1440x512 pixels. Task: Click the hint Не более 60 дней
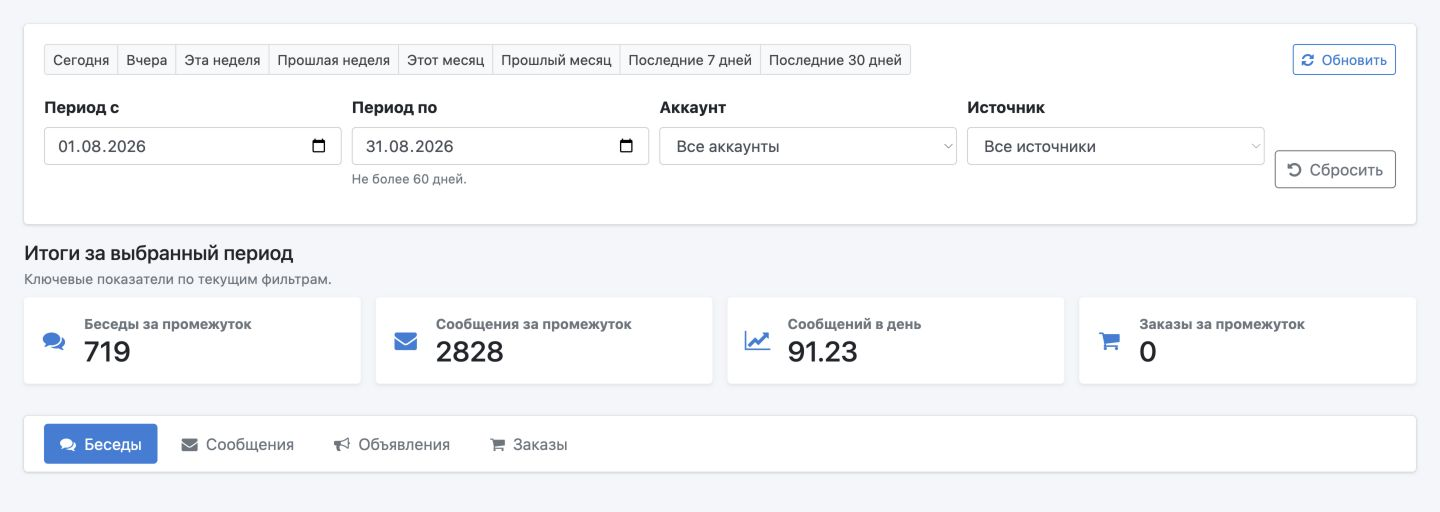tap(409, 179)
